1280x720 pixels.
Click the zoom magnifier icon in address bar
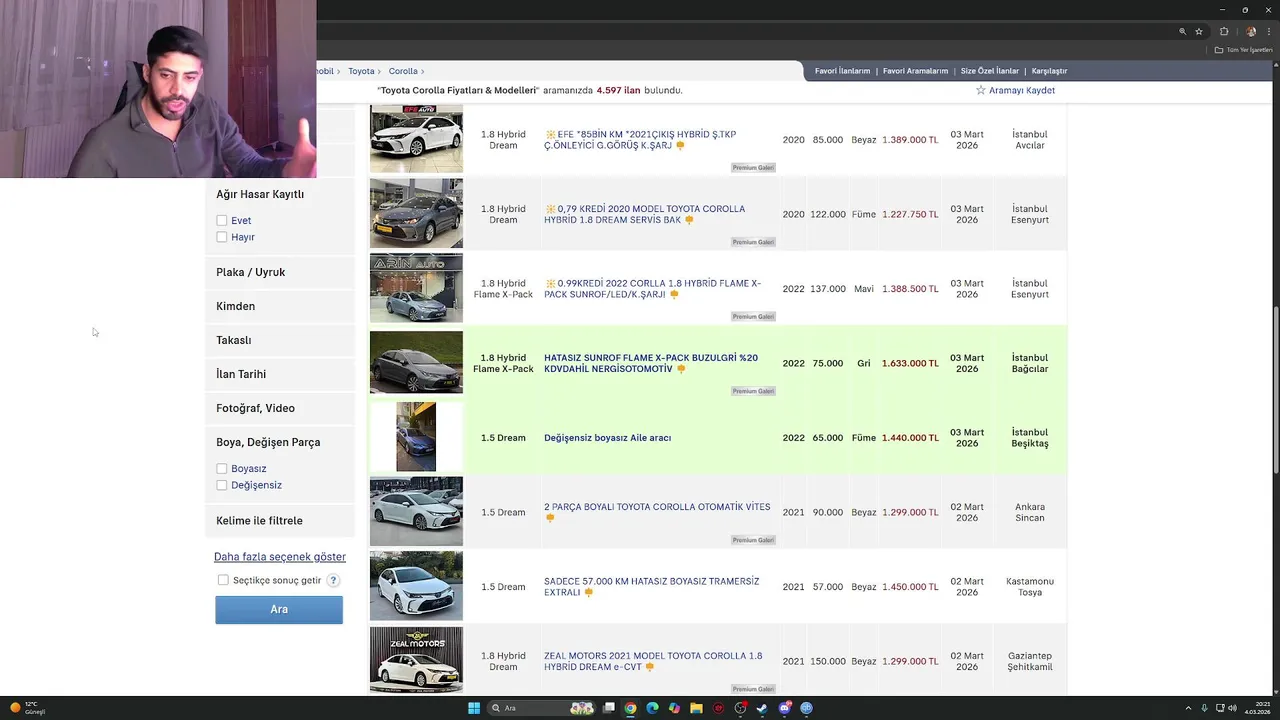(x=1182, y=31)
